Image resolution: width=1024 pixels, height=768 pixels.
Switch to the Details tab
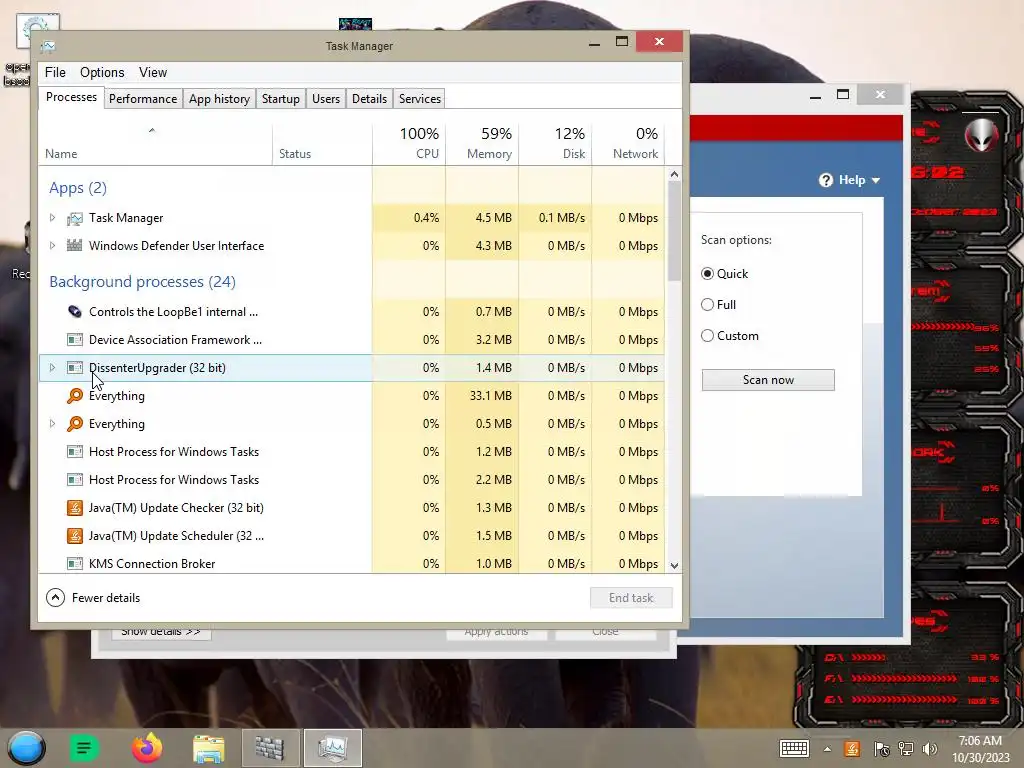pyautogui.click(x=370, y=99)
